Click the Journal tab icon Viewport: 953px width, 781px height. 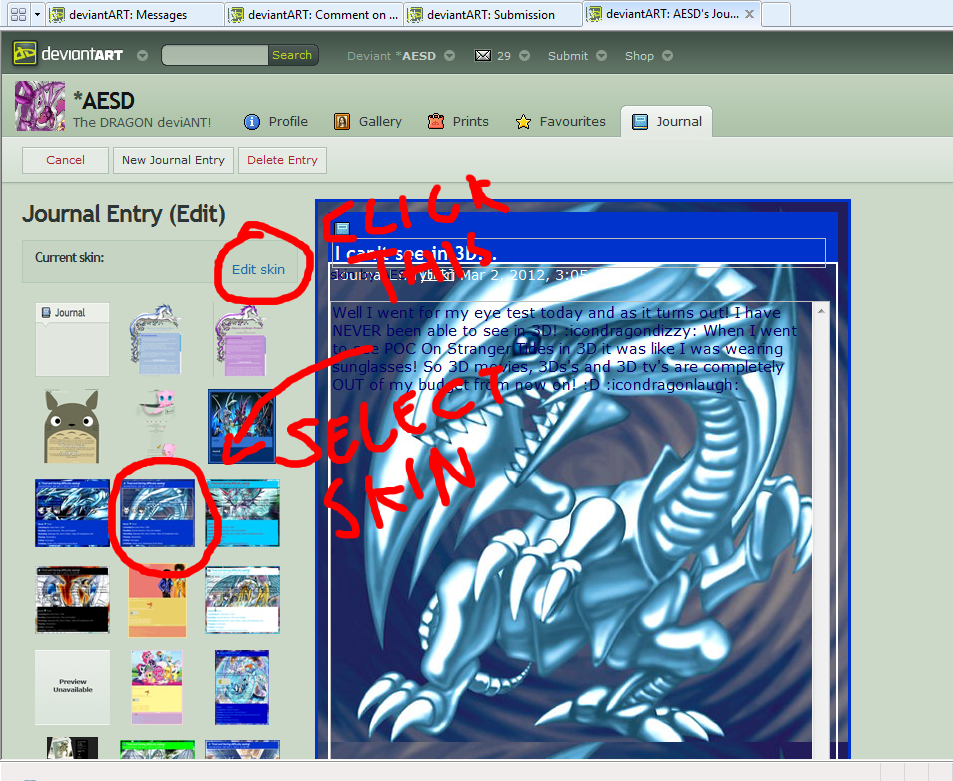pyautogui.click(x=640, y=122)
